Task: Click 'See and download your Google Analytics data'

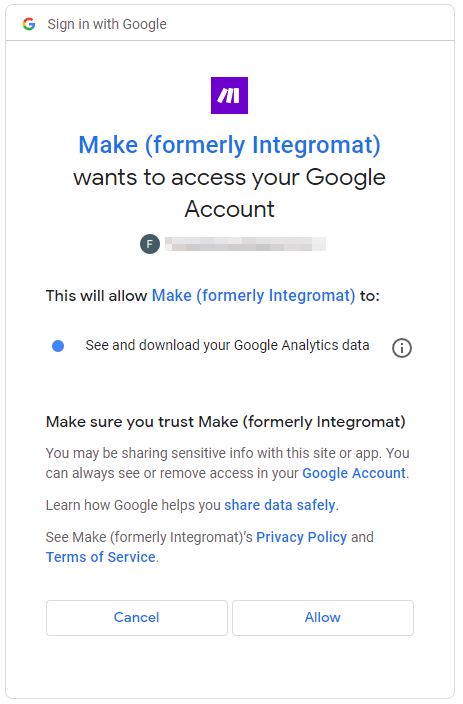Action: coord(227,345)
